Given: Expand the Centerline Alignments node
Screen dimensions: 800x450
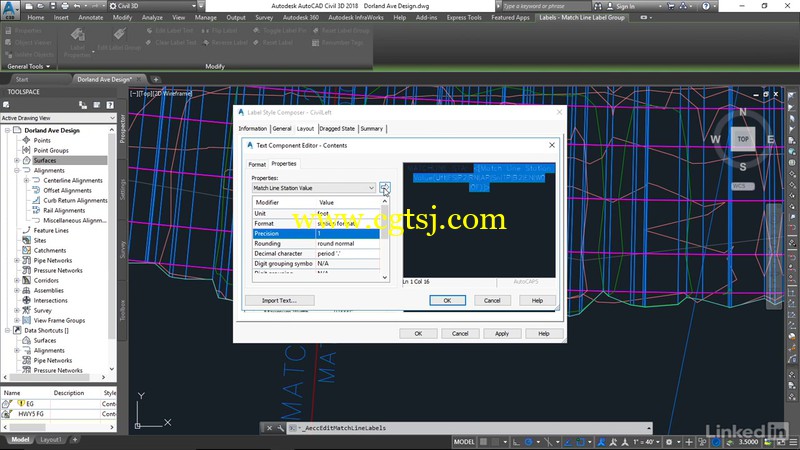Looking at the screenshot, I should 27,180.
